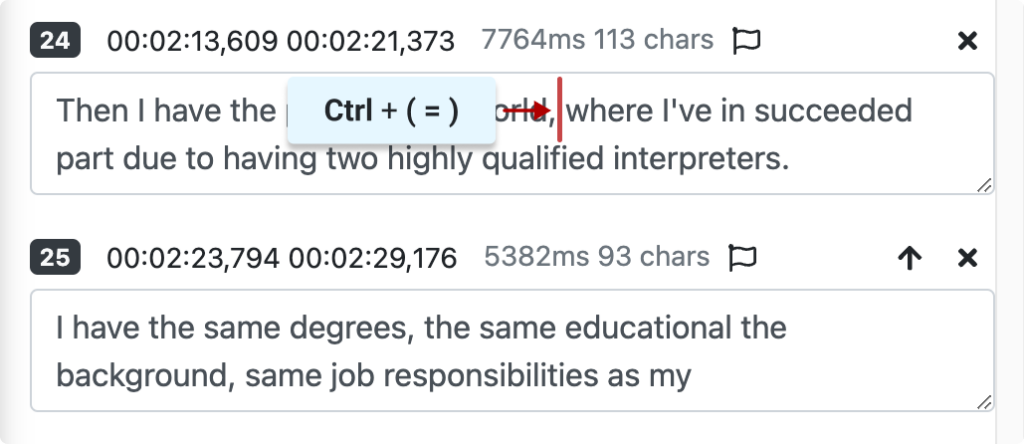Remove subtitle 25 using the X icon
This screenshot has height=444, width=1024.
[x=967, y=259]
